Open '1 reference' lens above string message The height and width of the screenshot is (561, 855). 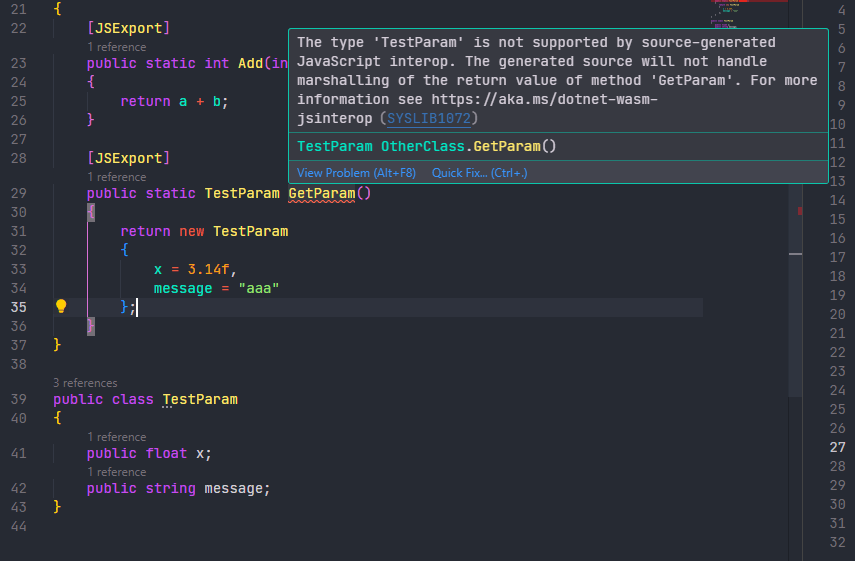[x=117, y=472]
